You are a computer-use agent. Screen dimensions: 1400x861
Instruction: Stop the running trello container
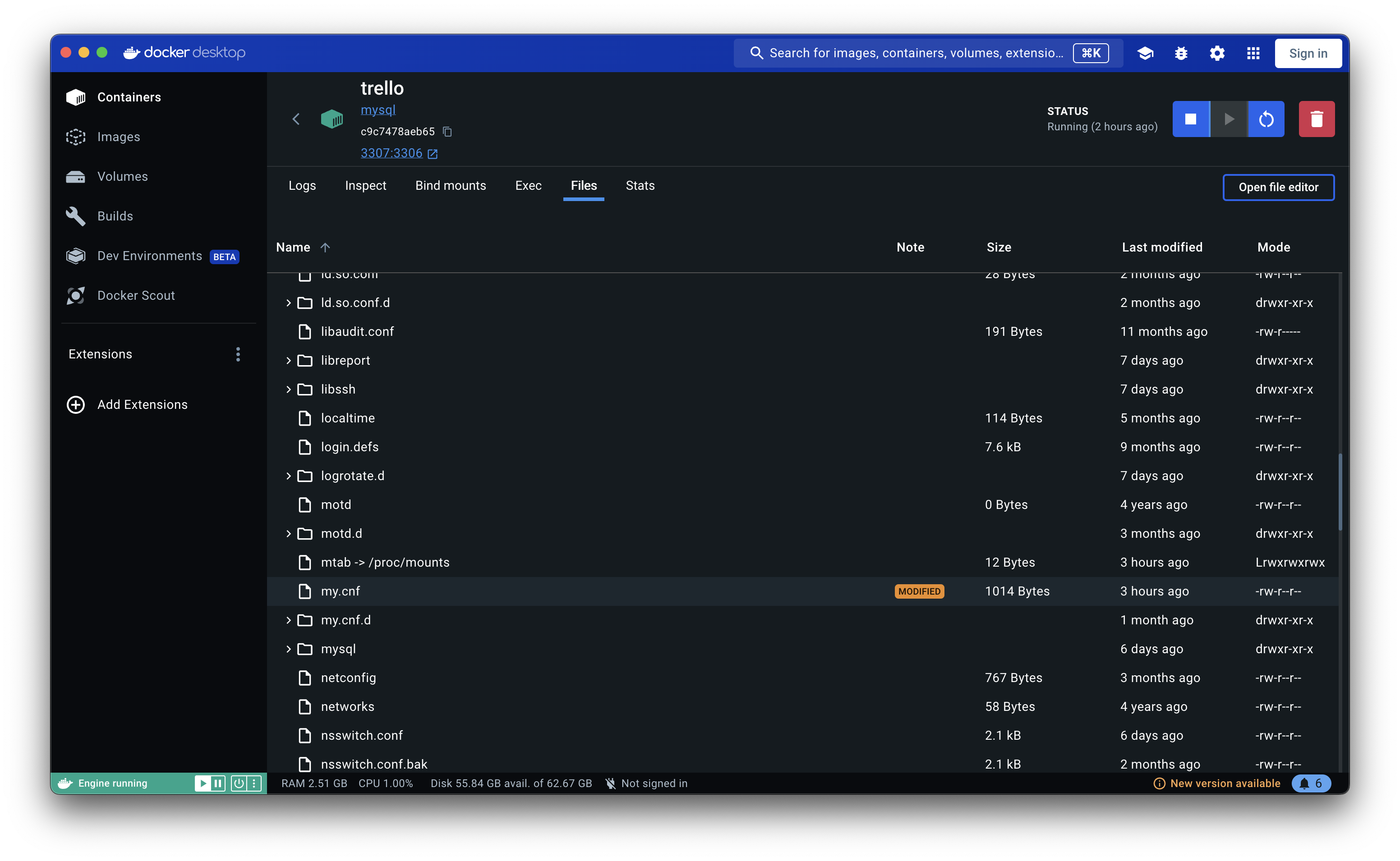pos(1190,119)
